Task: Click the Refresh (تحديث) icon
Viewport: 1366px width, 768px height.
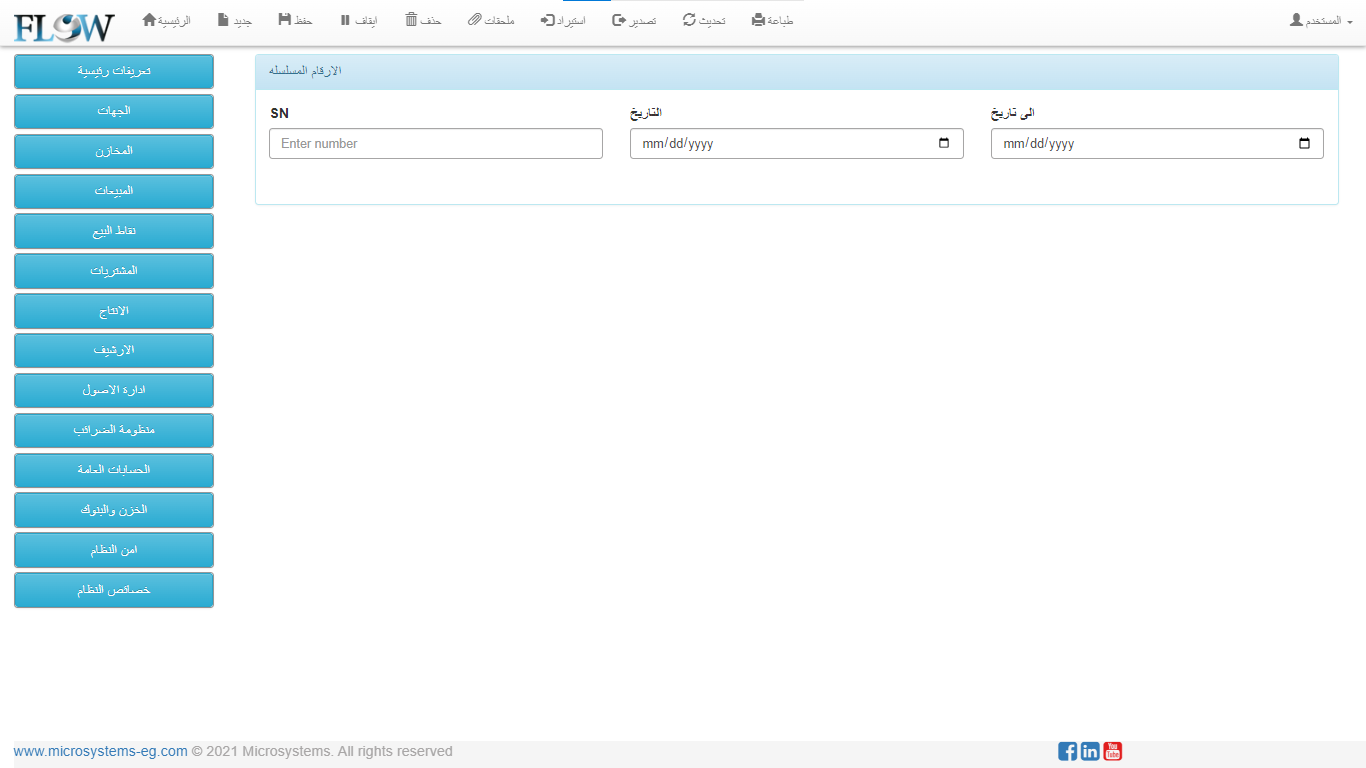Action: [689, 20]
